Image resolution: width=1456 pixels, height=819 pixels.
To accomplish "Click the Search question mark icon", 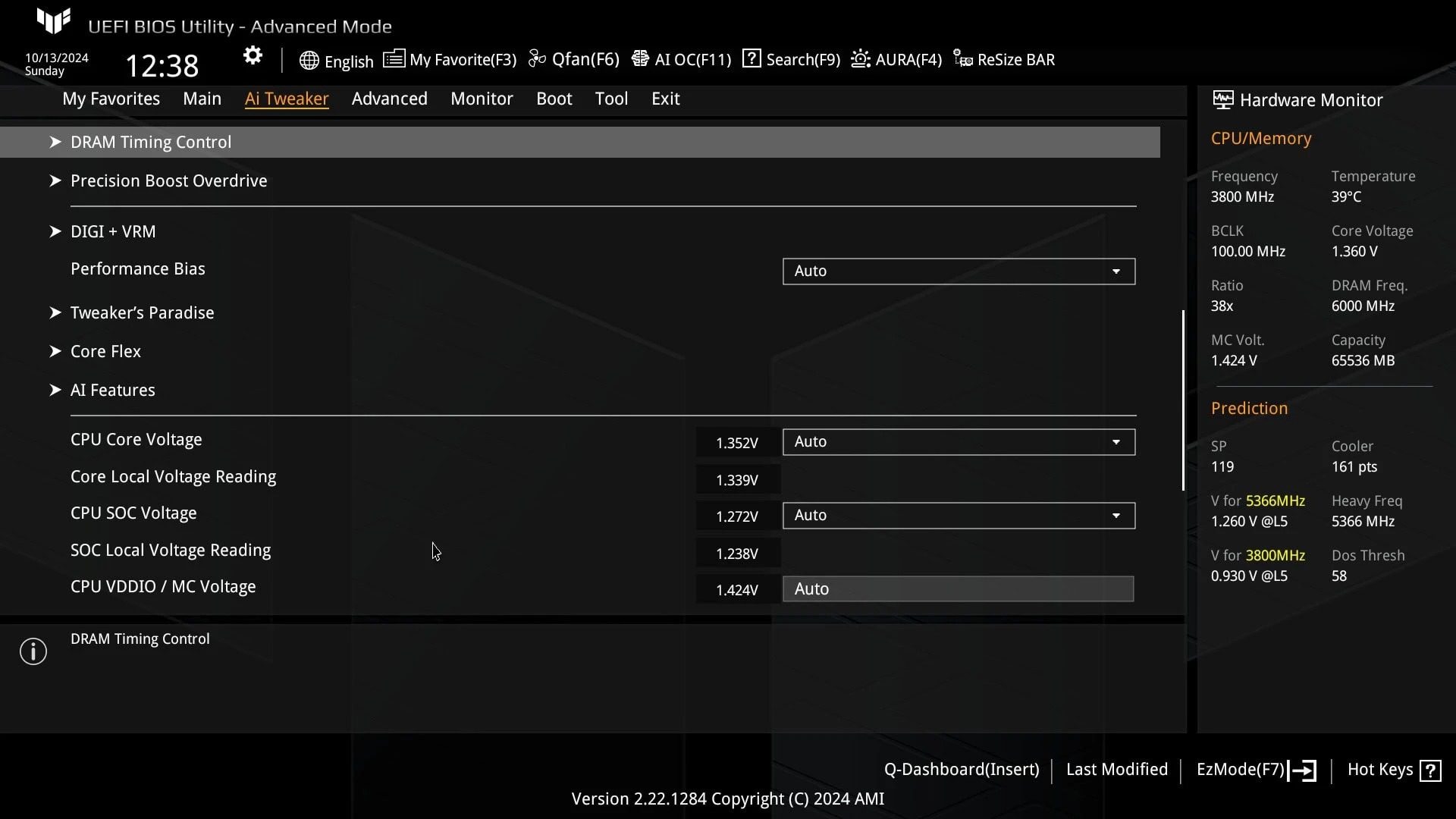I will tap(752, 58).
